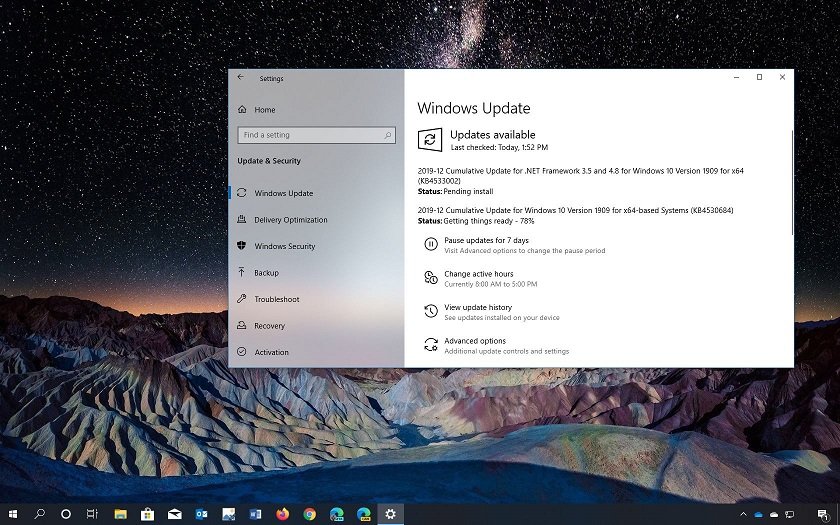Click the pause icon beside Pause updates
Screen dimensions: 840x525
(x=430, y=244)
